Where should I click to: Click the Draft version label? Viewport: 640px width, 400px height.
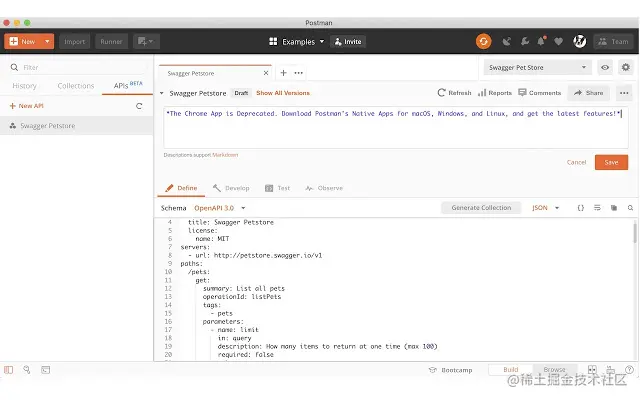click(241, 93)
